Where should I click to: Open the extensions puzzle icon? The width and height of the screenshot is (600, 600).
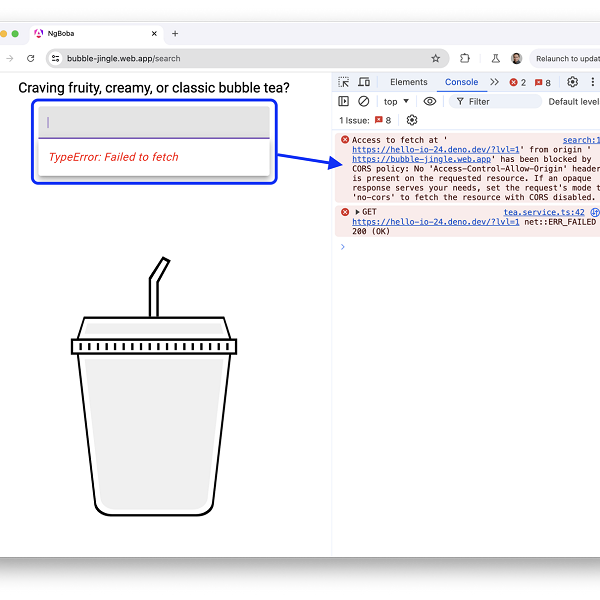[465, 58]
